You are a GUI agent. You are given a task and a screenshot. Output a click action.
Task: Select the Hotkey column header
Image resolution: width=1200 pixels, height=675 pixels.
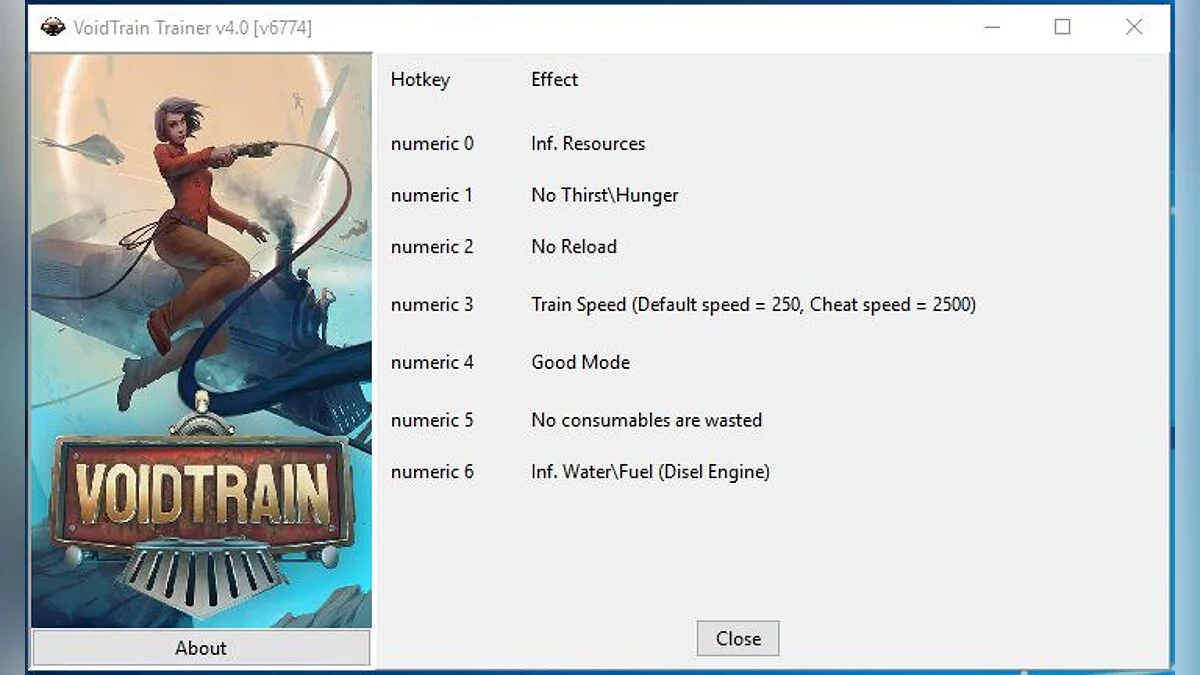420,80
